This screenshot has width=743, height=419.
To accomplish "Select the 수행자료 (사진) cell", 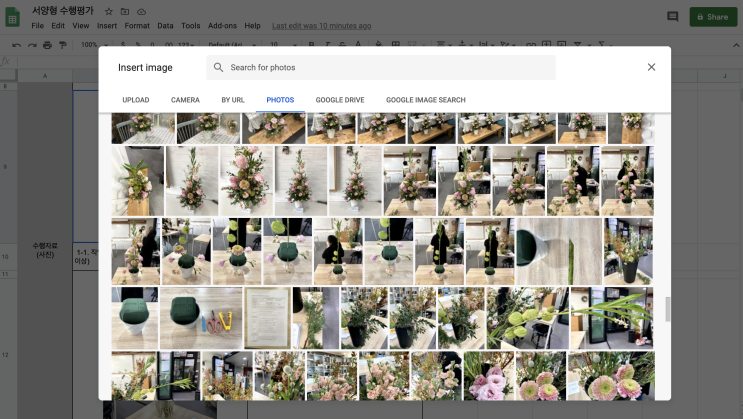I will pos(45,250).
